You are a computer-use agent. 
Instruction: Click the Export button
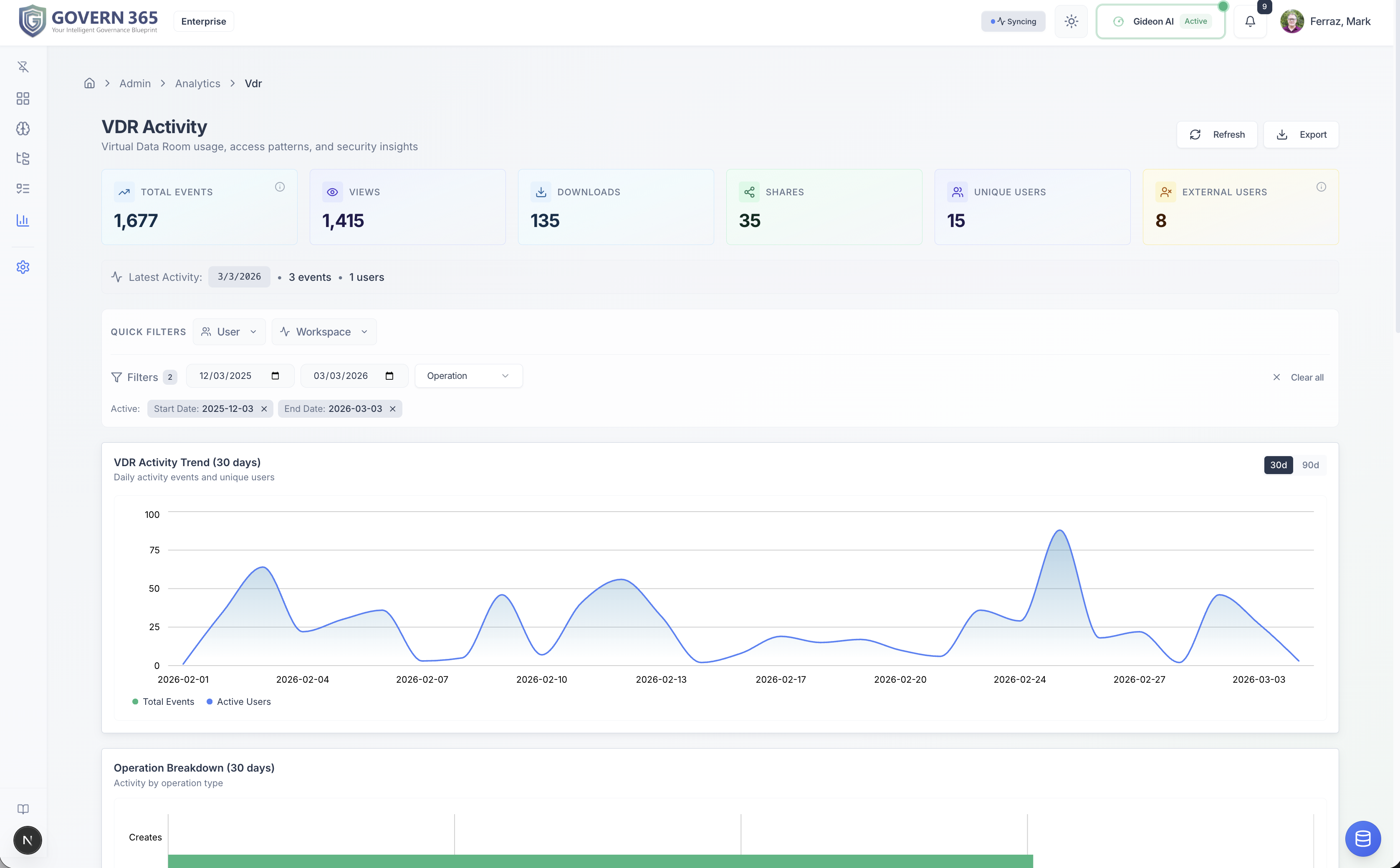pos(1301,135)
